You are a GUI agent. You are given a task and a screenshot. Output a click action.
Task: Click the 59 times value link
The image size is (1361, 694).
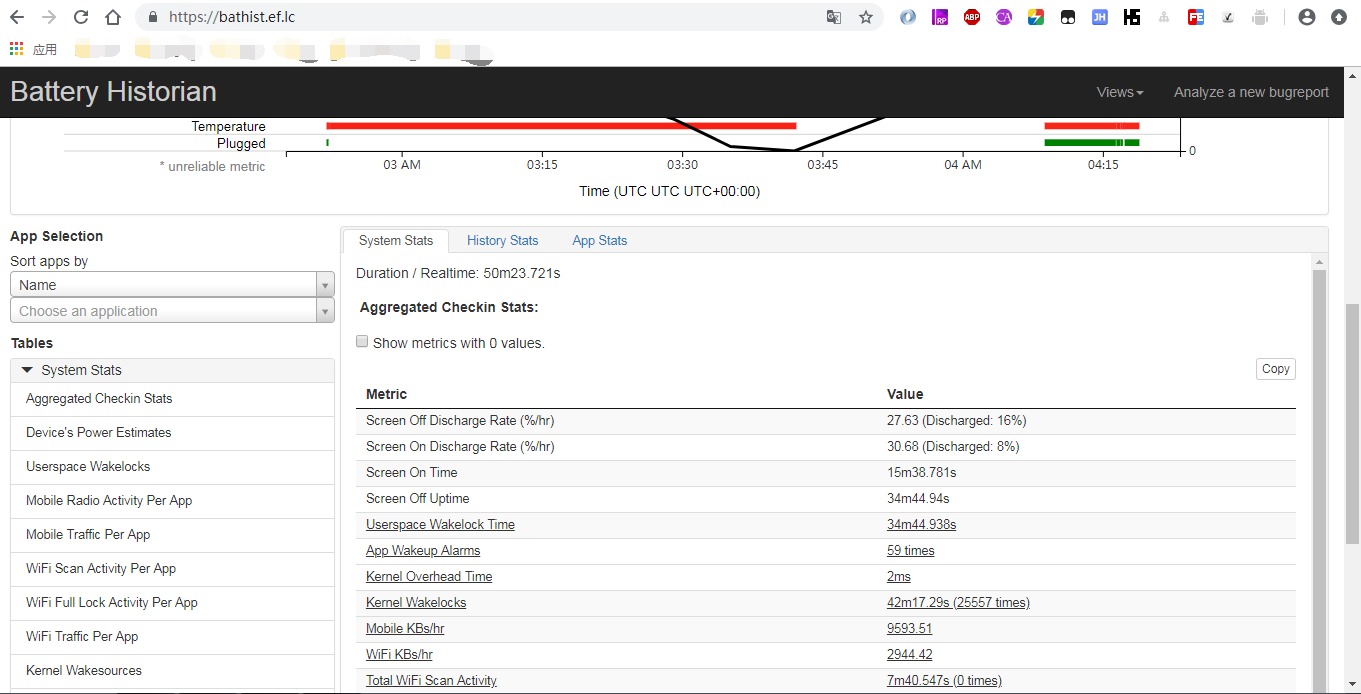911,550
